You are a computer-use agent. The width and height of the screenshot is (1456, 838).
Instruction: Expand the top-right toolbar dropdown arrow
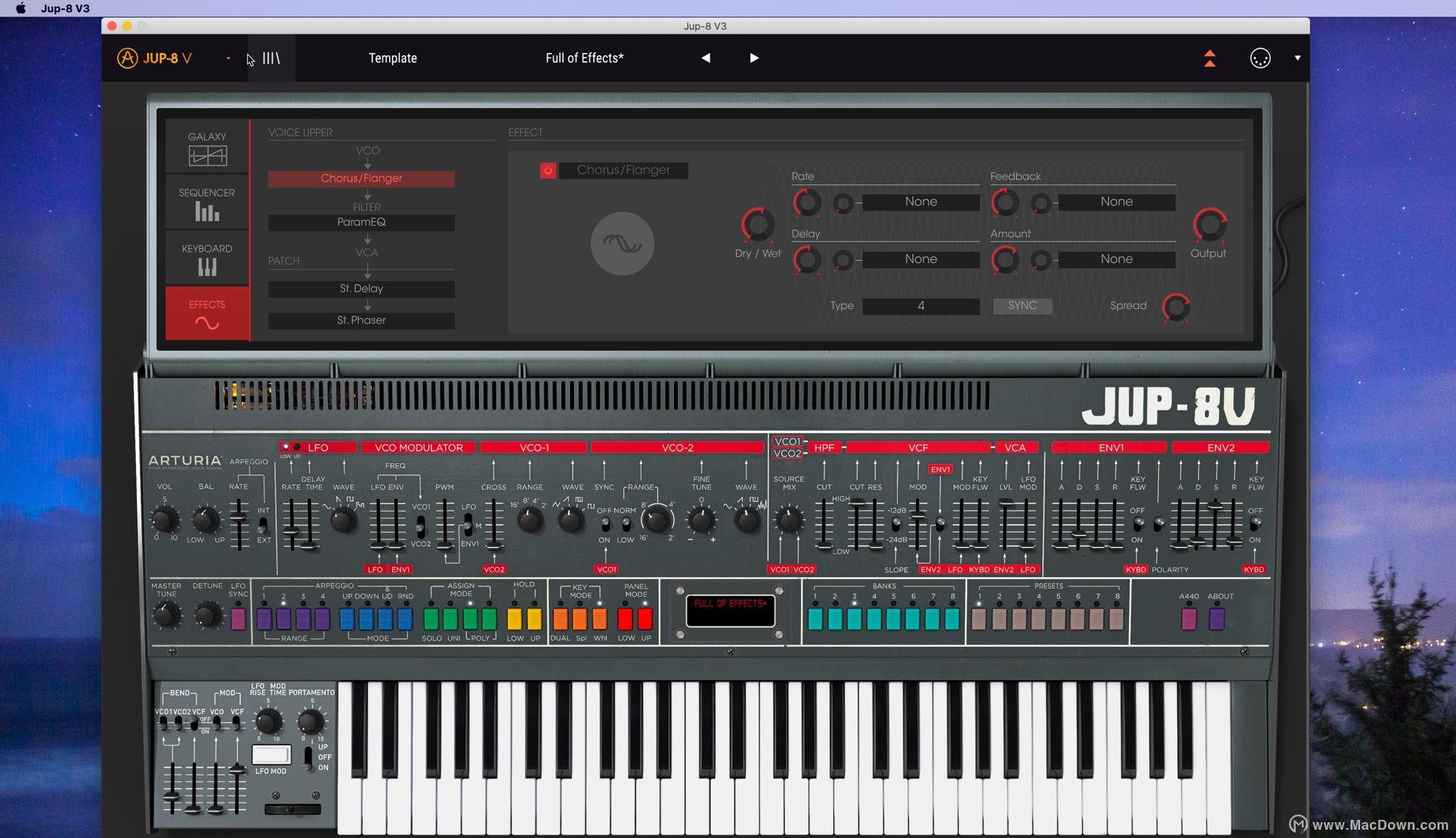(x=1297, y=58)
